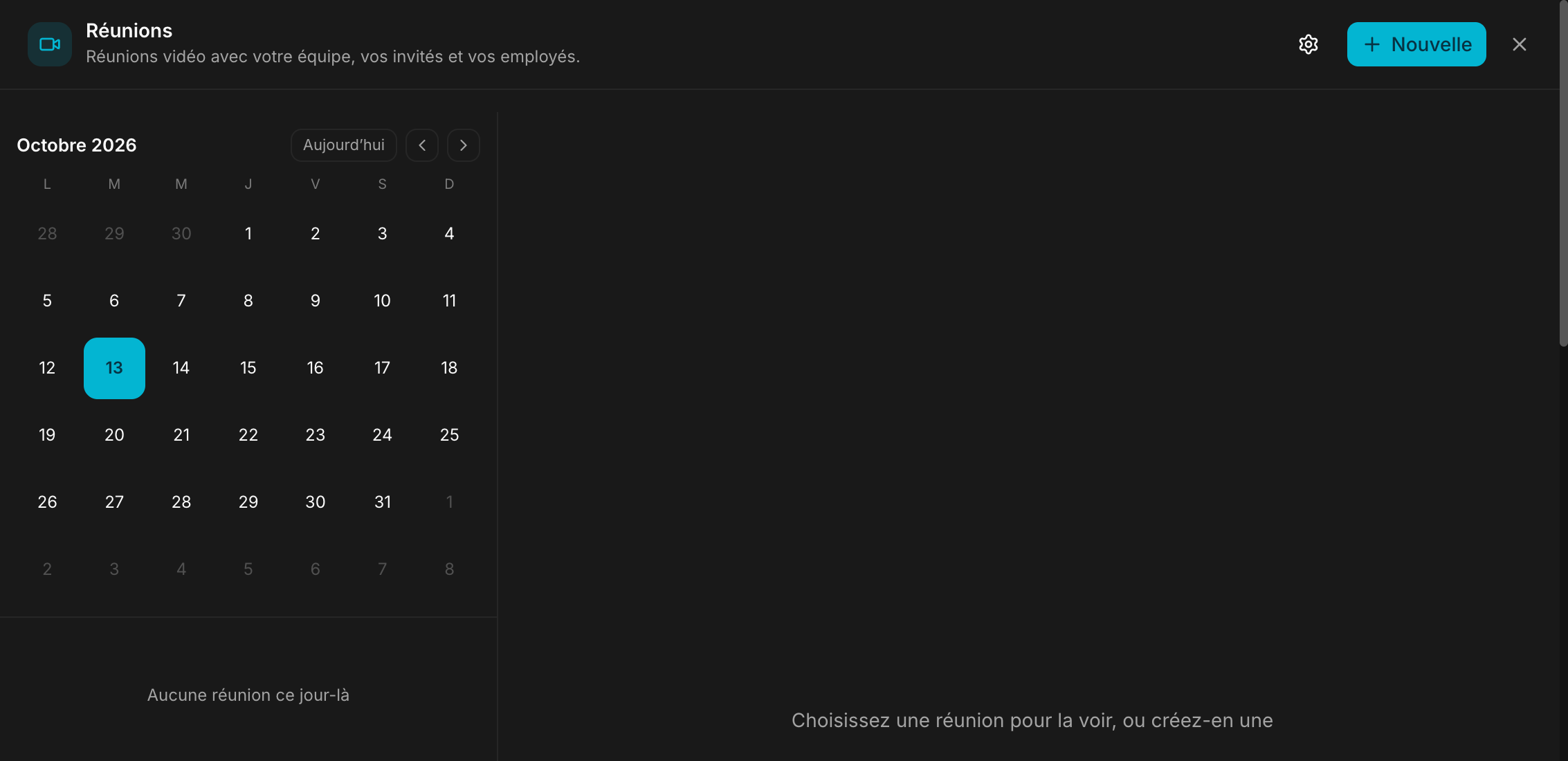Select October 27 date
The image size is (1568, 761).
[x=114, y=502]
